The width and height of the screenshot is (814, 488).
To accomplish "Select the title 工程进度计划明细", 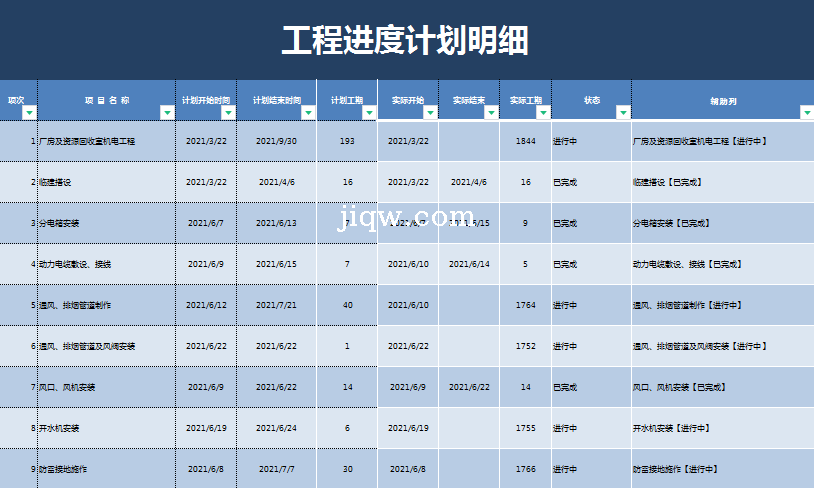I will pos(405,41).
